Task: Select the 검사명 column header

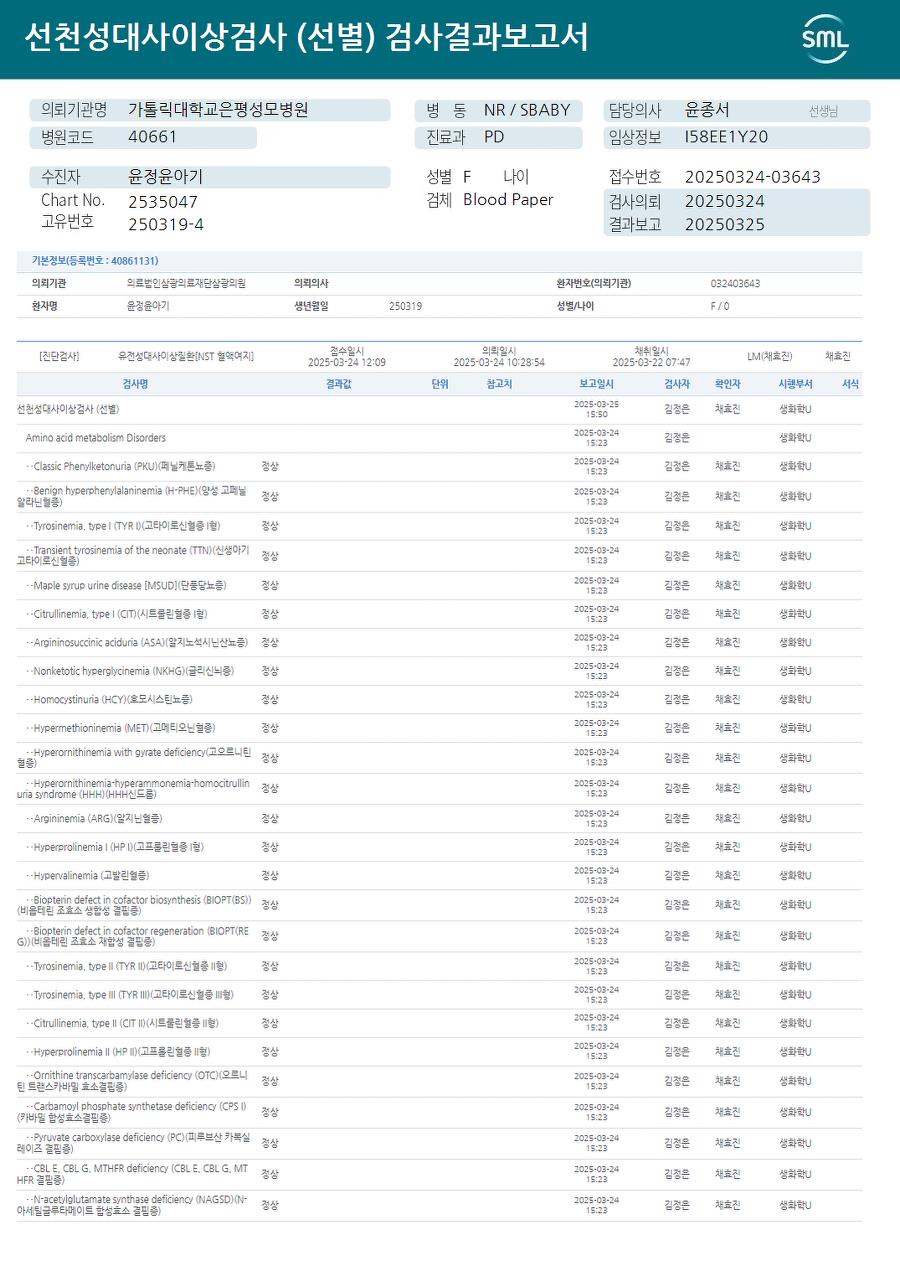Action: pos(135,384)
